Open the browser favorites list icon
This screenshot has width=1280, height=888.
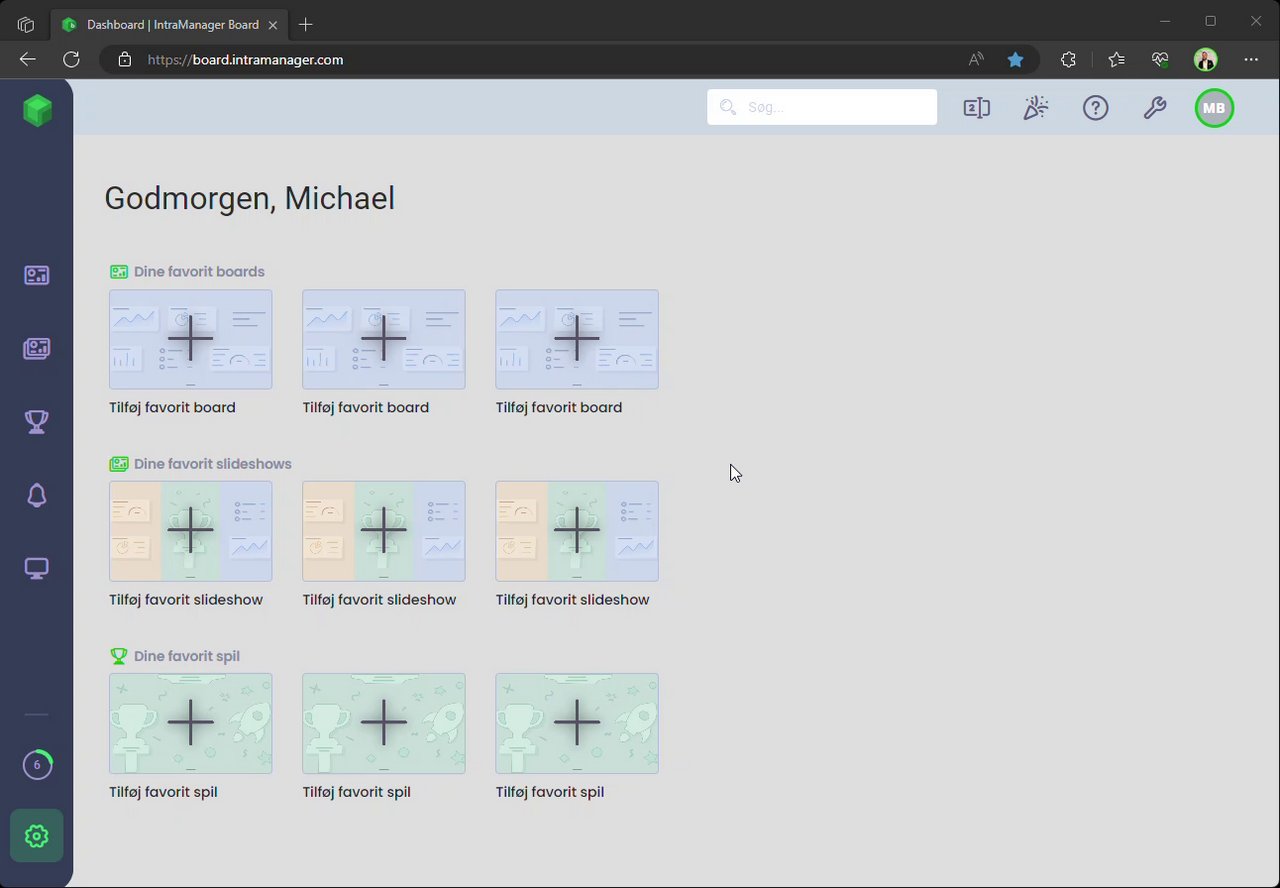click(1116, 60)
